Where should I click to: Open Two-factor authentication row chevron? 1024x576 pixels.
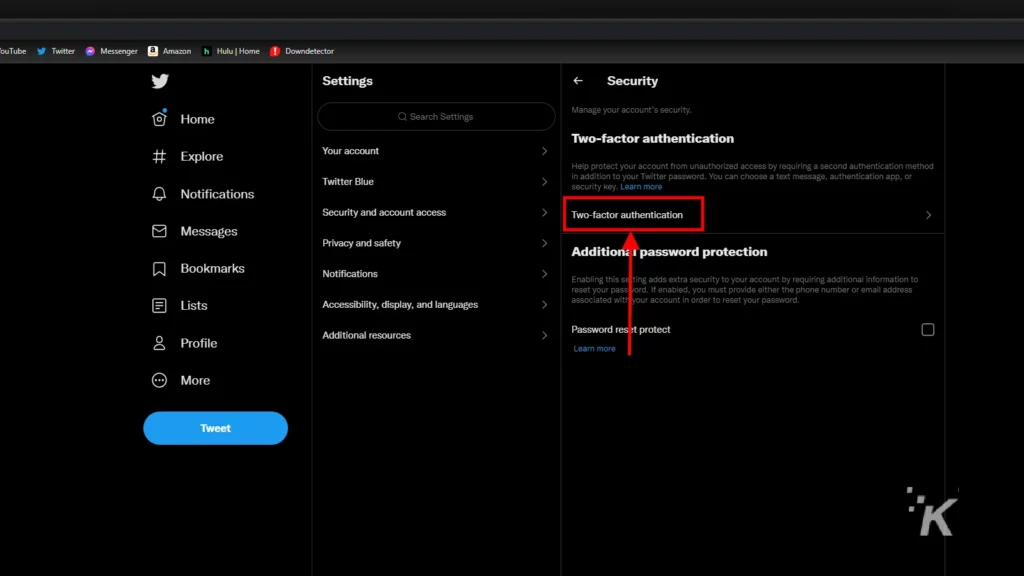pyautogui.click(x=928, y=215)
